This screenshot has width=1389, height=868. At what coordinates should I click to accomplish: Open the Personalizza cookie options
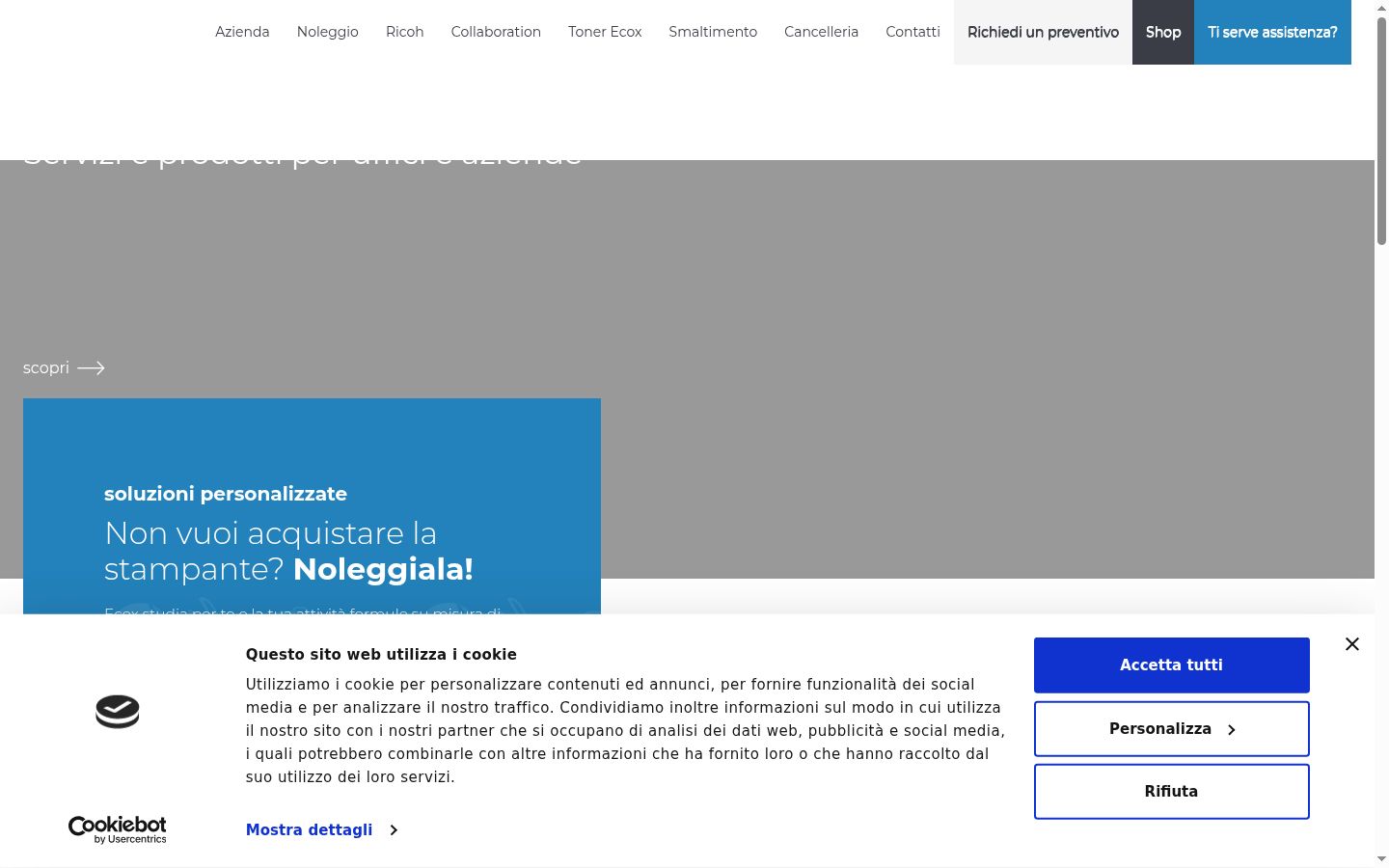1171,729
